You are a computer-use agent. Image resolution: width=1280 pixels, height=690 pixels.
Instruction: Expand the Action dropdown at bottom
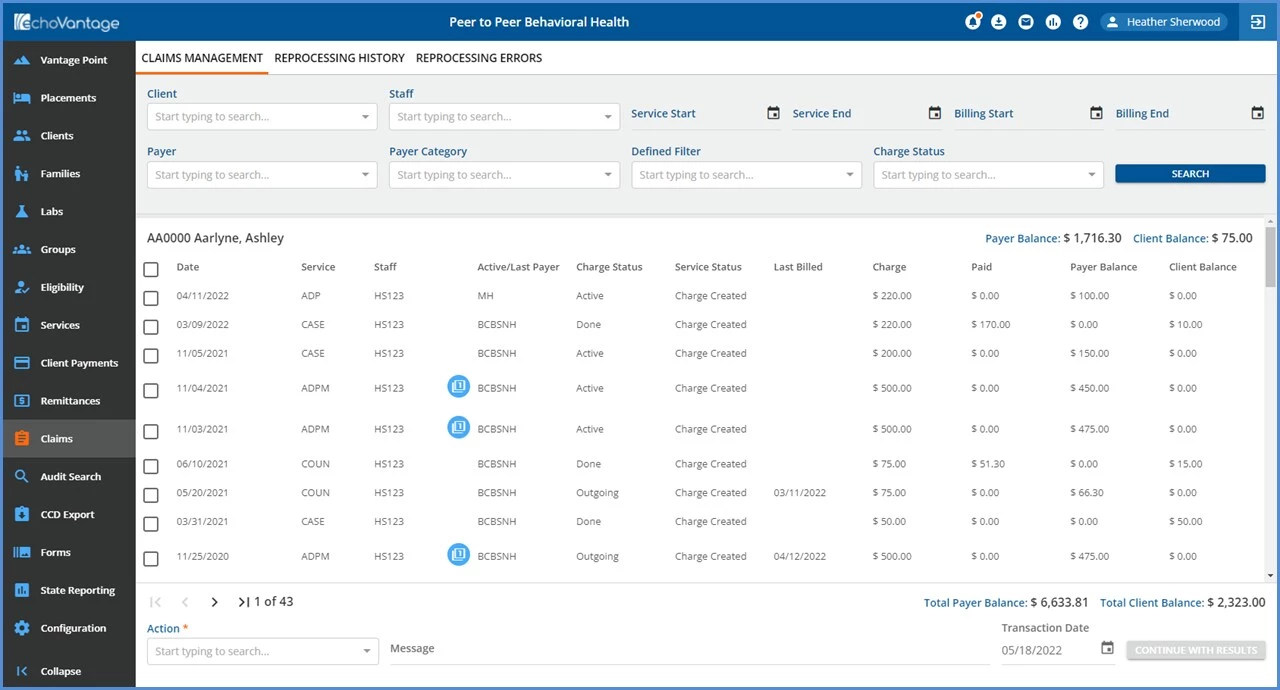[262, 651]
